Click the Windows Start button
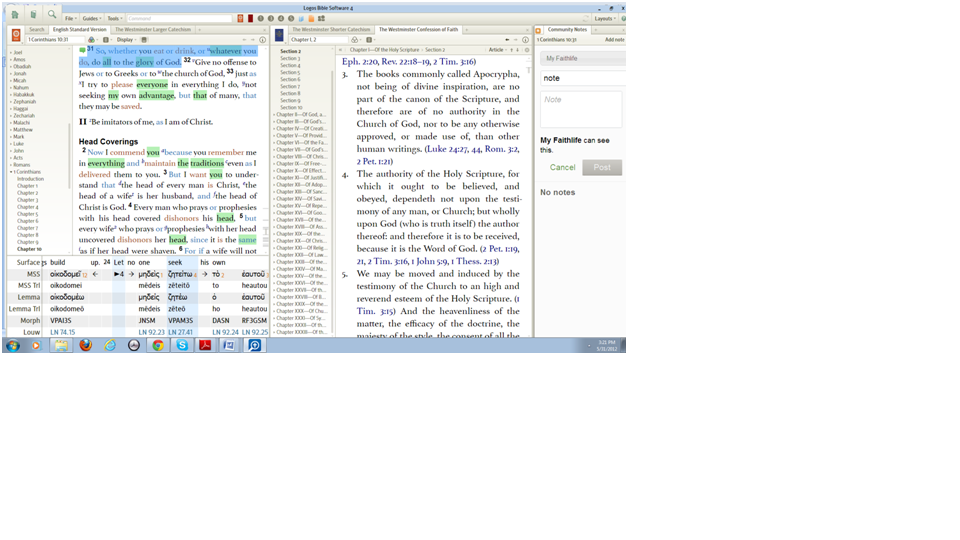The image size is (960, 540). [x=13, y=345]
